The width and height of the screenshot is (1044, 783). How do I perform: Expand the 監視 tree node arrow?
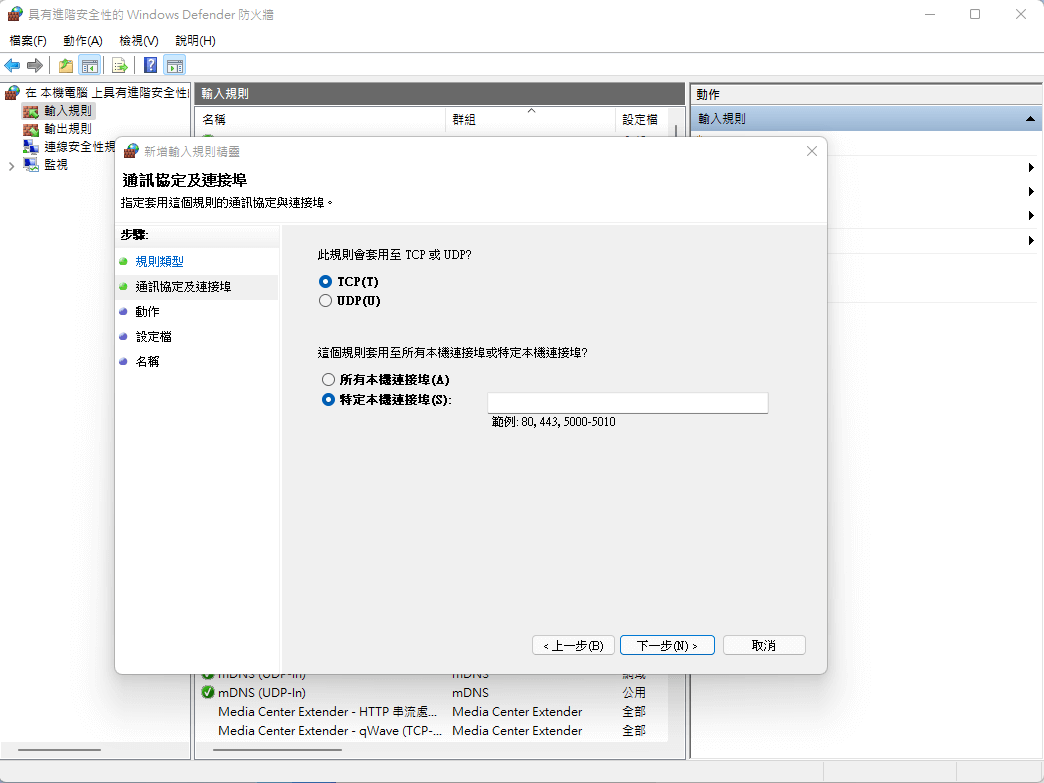[11, 166]
